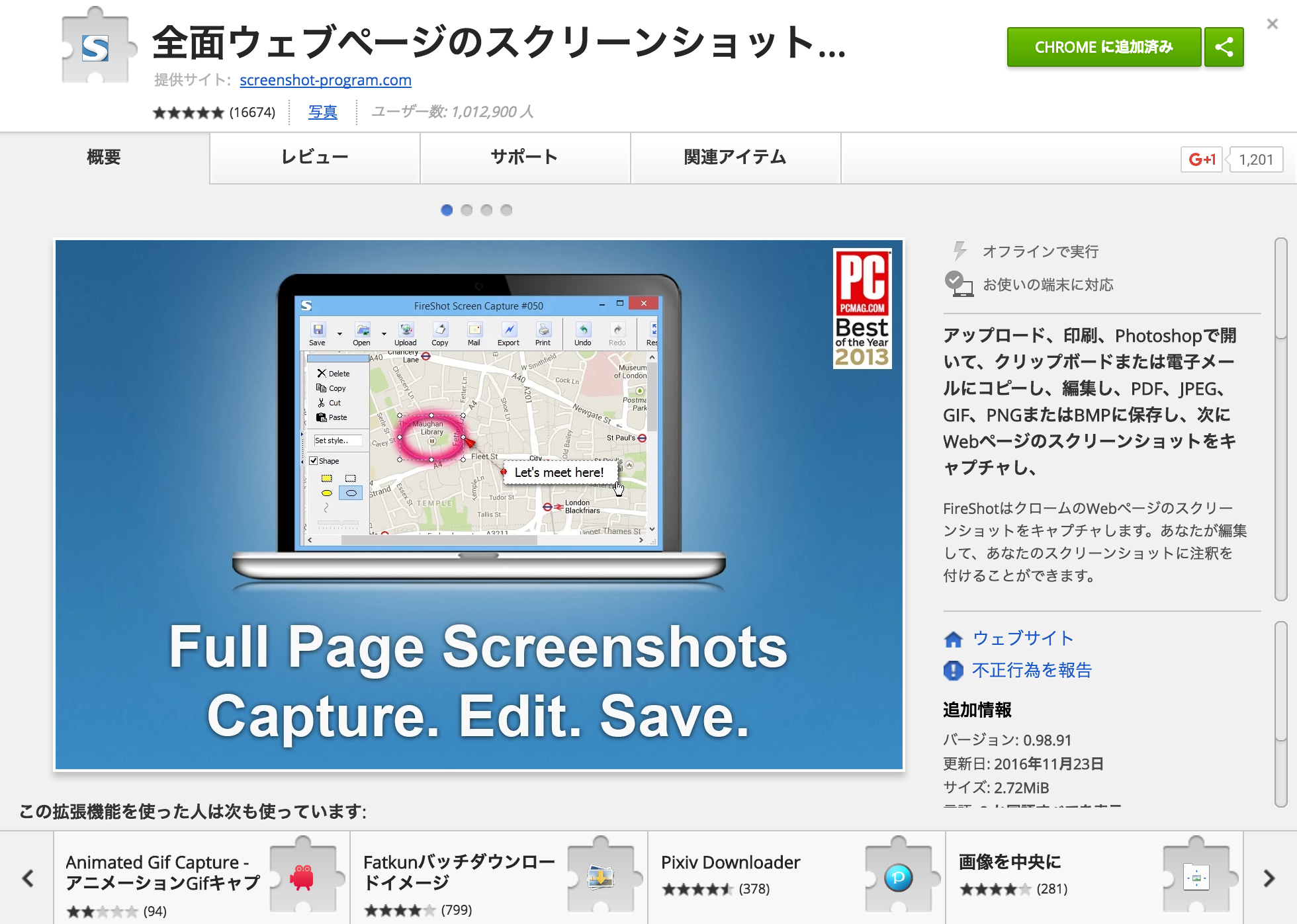Click the 追加情報 heading

tap(977, 710)
